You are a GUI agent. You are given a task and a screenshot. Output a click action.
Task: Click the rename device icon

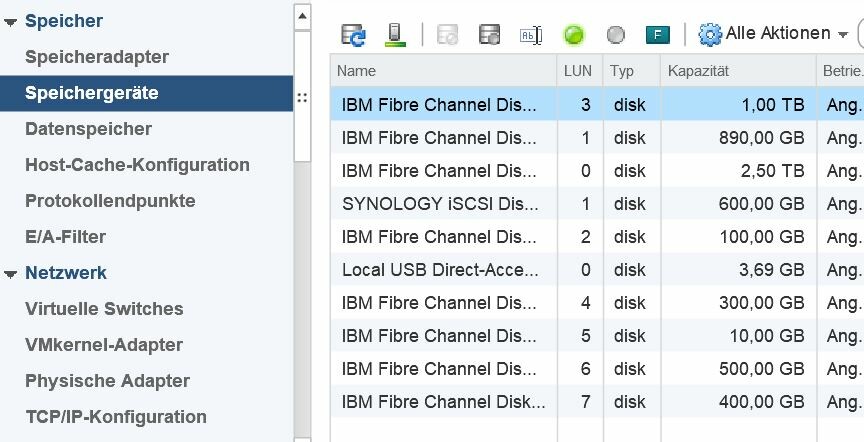click(x=531, y=35)
